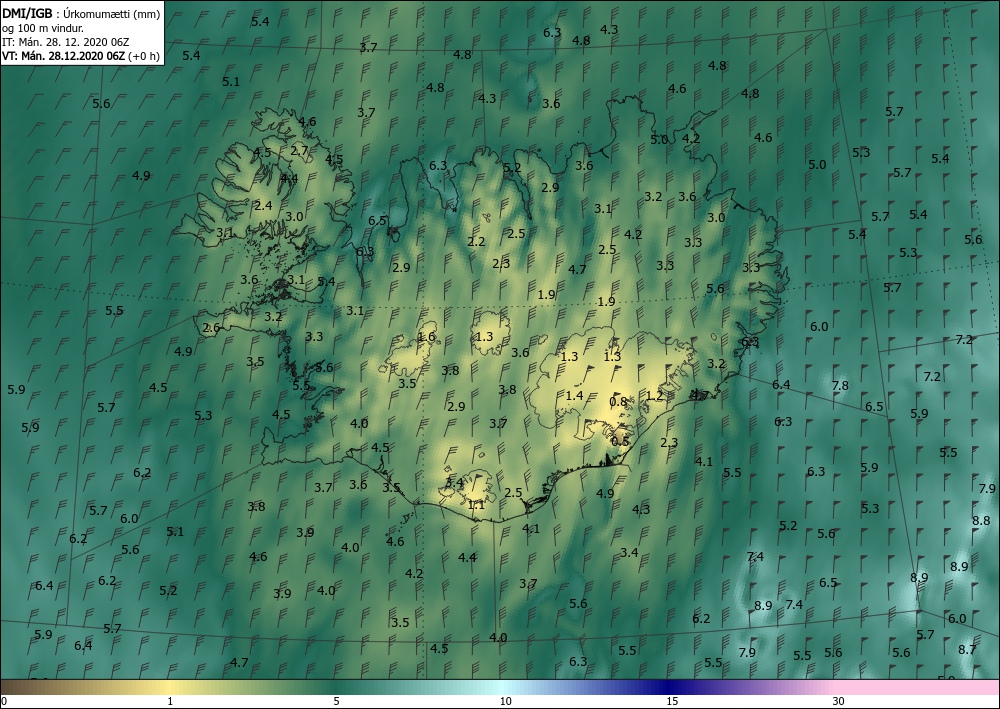Click the '30' tick label on the color scale

point(838,701)
